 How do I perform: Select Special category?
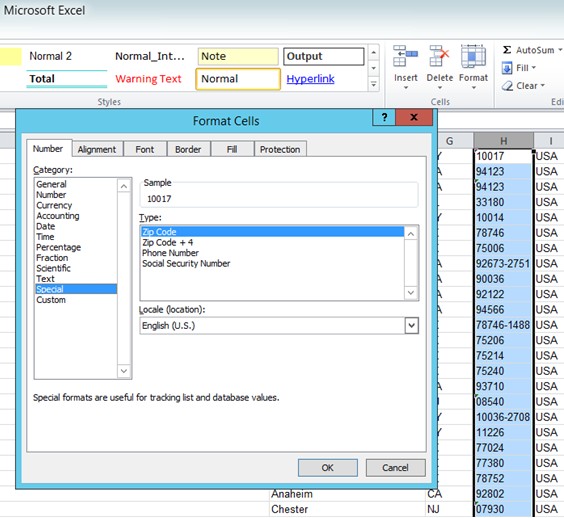(x=76, y=289)
